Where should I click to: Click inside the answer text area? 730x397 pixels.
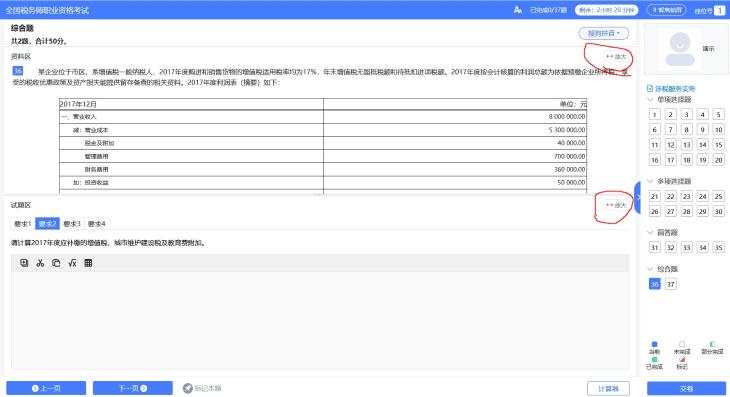pos(320,321)
